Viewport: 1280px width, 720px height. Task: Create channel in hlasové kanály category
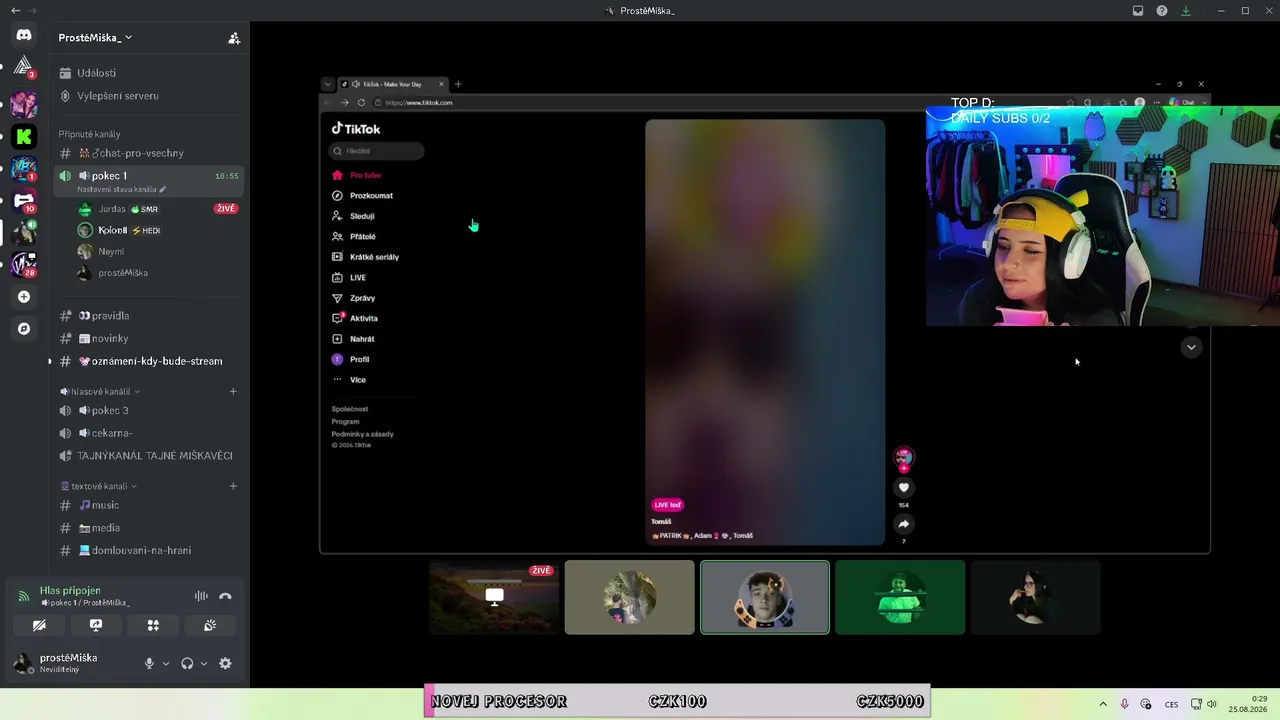233,391
